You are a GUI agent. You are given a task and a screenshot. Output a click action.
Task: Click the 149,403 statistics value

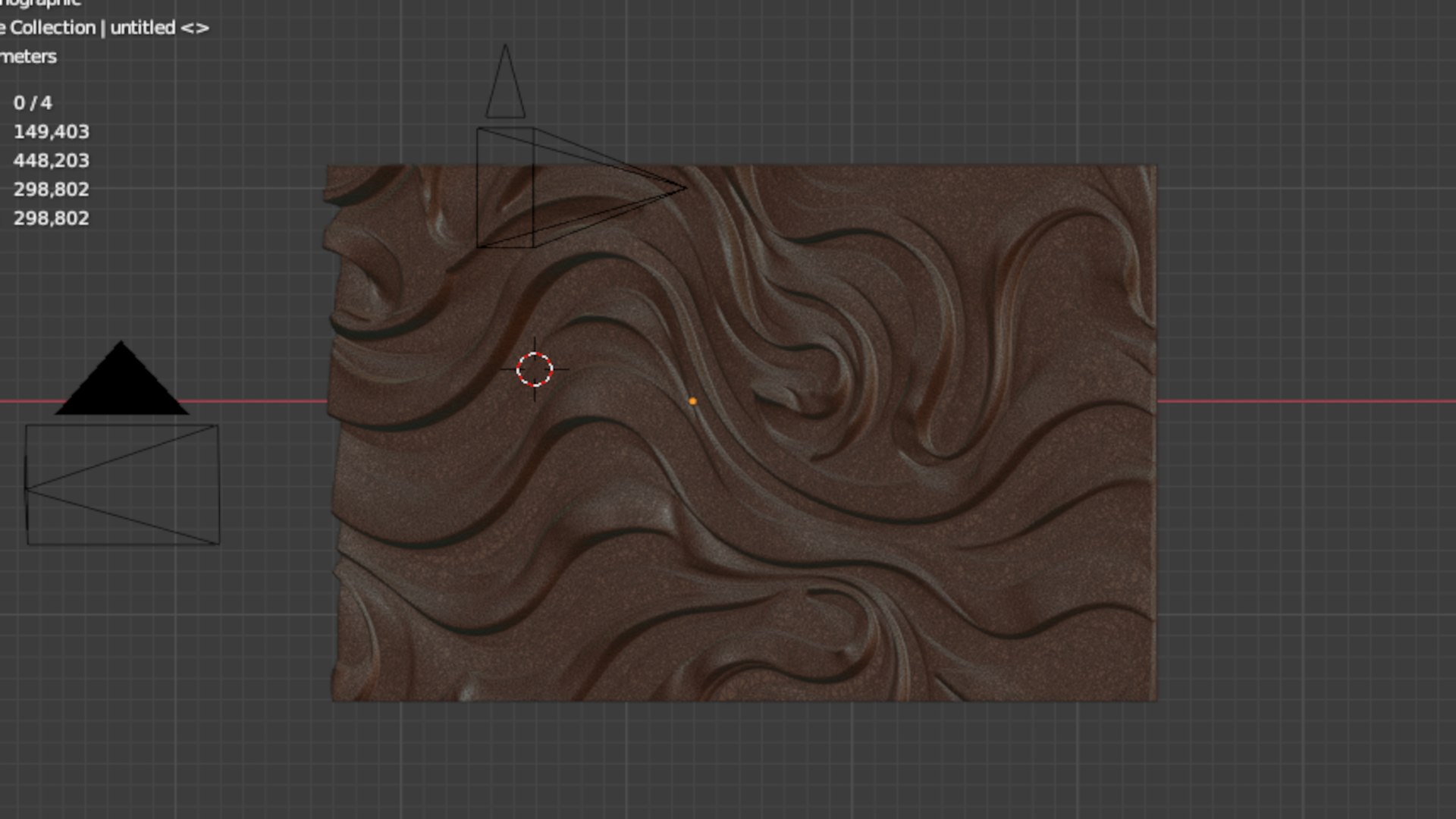click(51, 131)
